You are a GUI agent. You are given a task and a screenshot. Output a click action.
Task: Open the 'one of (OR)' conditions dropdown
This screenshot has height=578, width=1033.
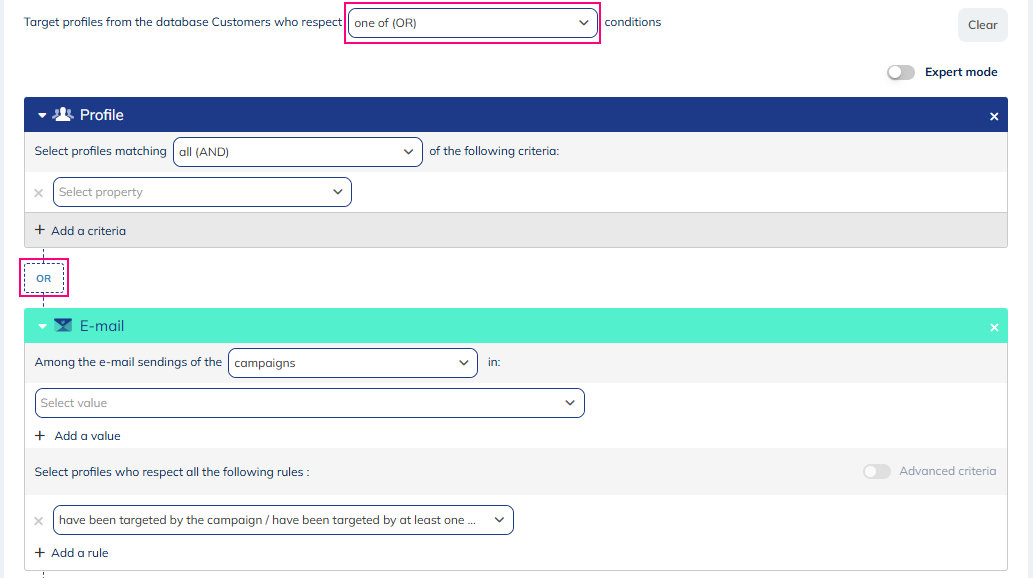(x=472, y=23)
